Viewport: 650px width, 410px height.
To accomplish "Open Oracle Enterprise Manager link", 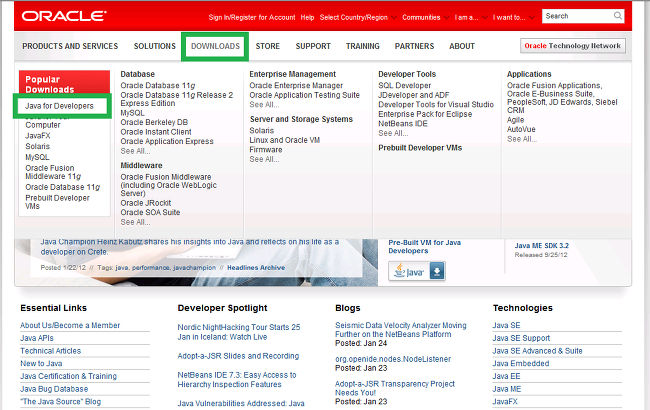I will (x=296, y=85).
